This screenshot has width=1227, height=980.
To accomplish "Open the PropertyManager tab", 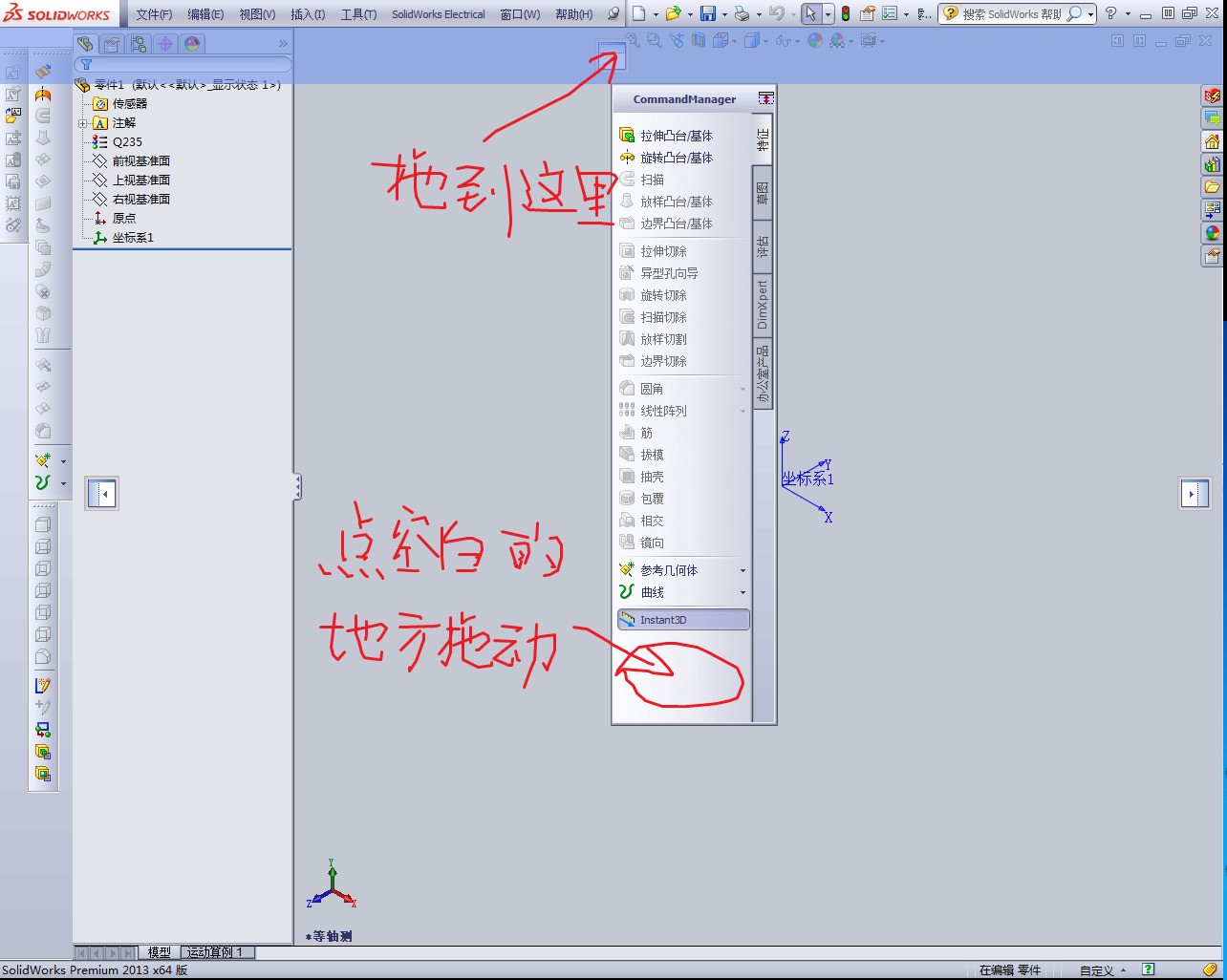I will [x=112, y=44].
